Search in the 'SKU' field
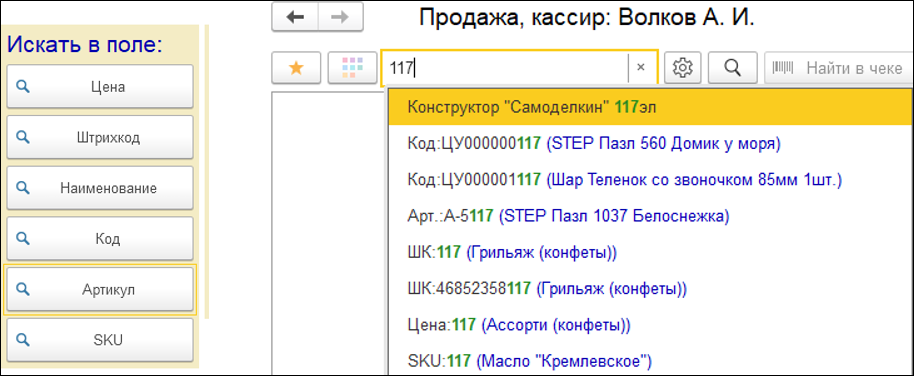The height and width of the screenshot is (376, 914). (x=100, y=340)
